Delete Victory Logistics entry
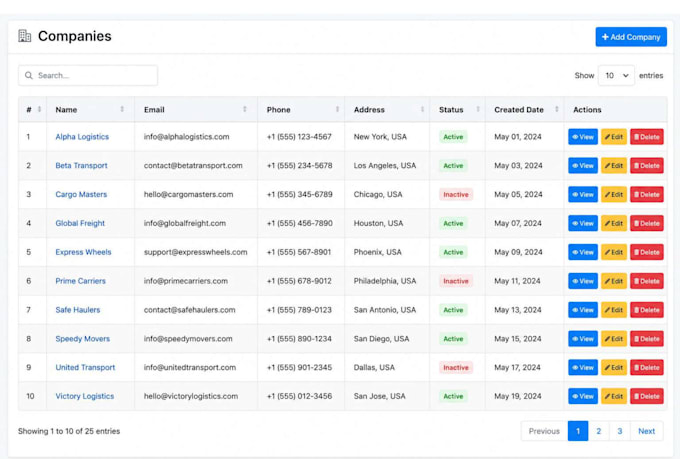Image resolution: width=680 pixels, height=459 pixels. (x=647, y=396)
